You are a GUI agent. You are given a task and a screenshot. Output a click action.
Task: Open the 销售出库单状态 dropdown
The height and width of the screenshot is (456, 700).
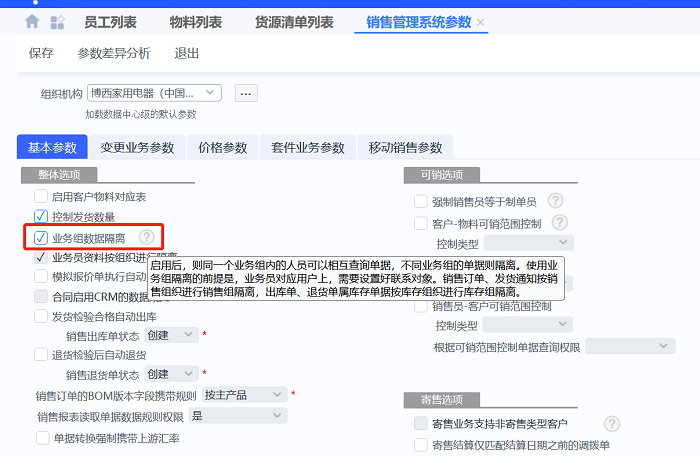pos(189,335)
